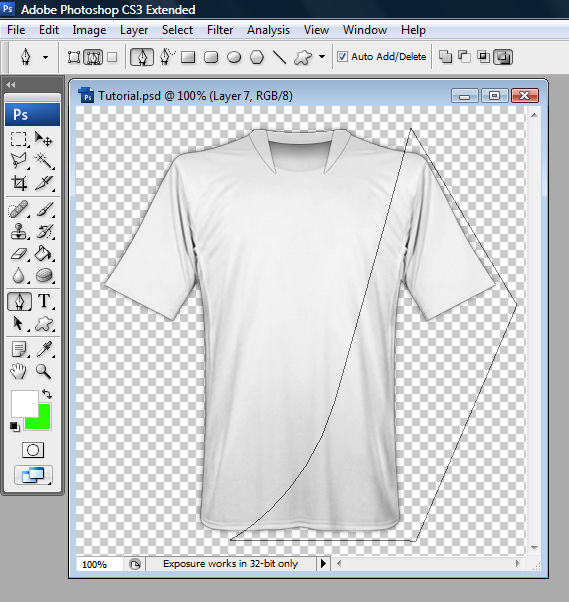Select the Type tool
Screen dimensions: 569x602
coord(45,301)
